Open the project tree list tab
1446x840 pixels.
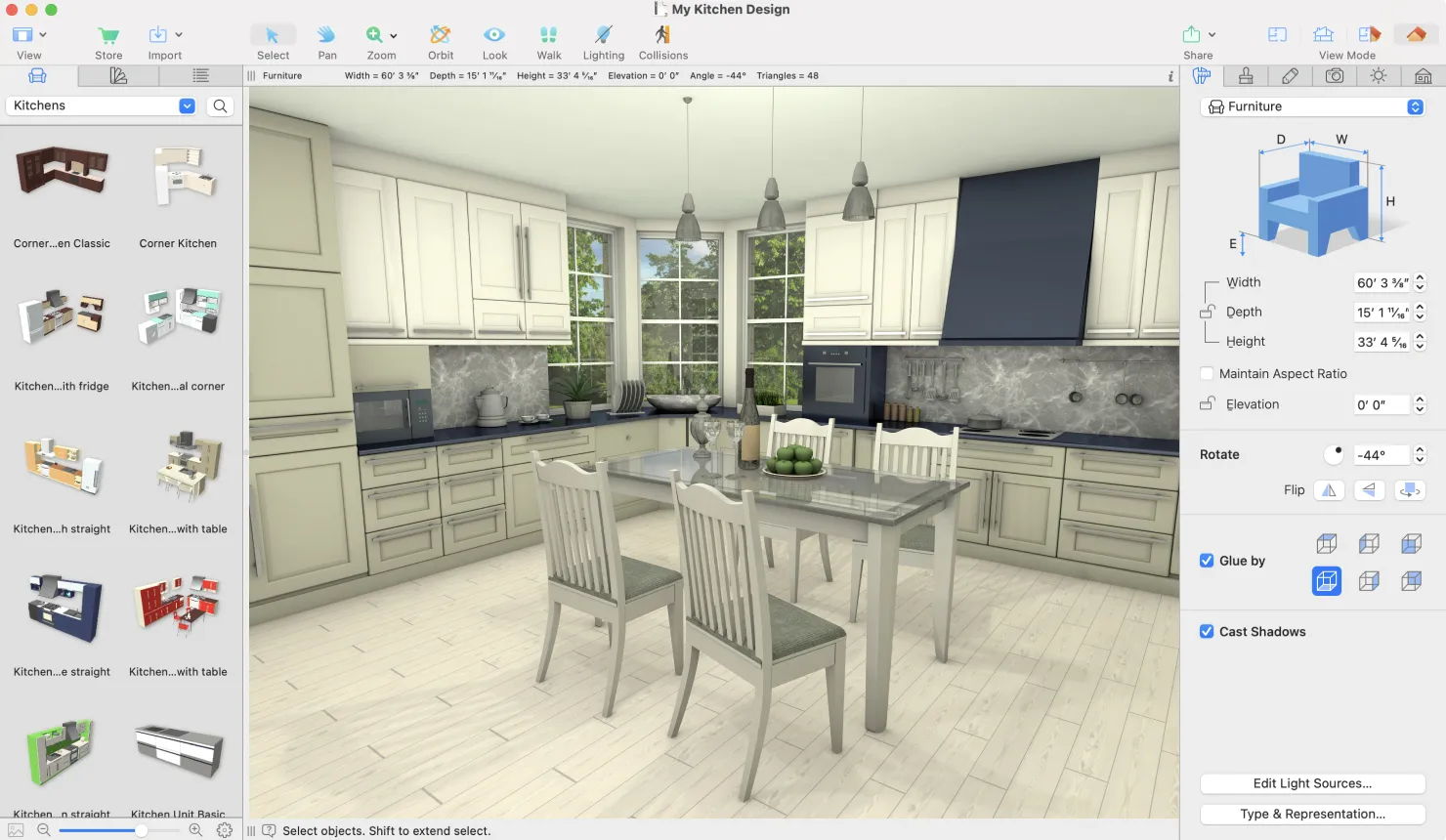point(200,76)
